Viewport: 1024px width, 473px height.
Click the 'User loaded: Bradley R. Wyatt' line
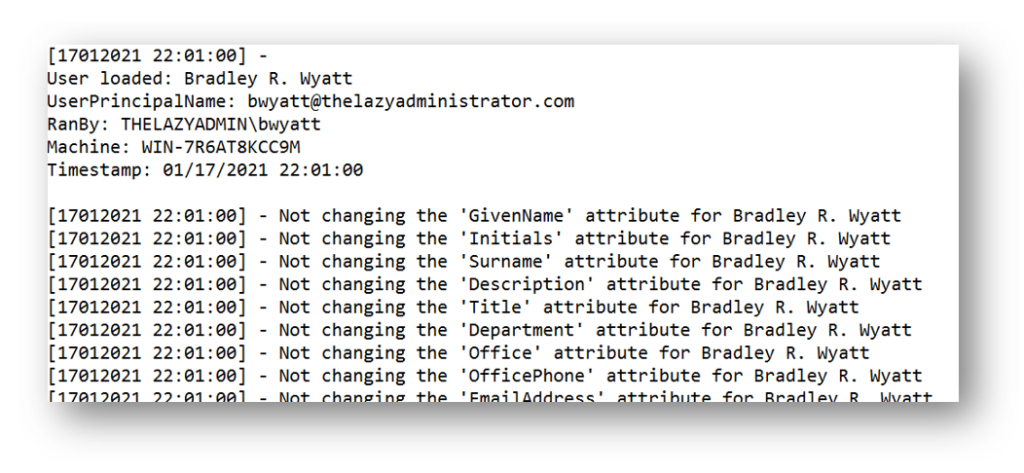(x=199, y=79)
